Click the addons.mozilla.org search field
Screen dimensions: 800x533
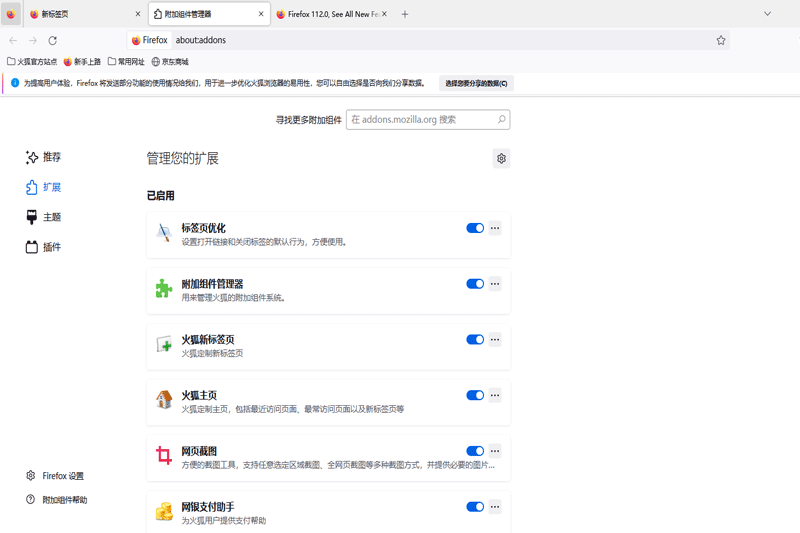click(x=420, y=120)
